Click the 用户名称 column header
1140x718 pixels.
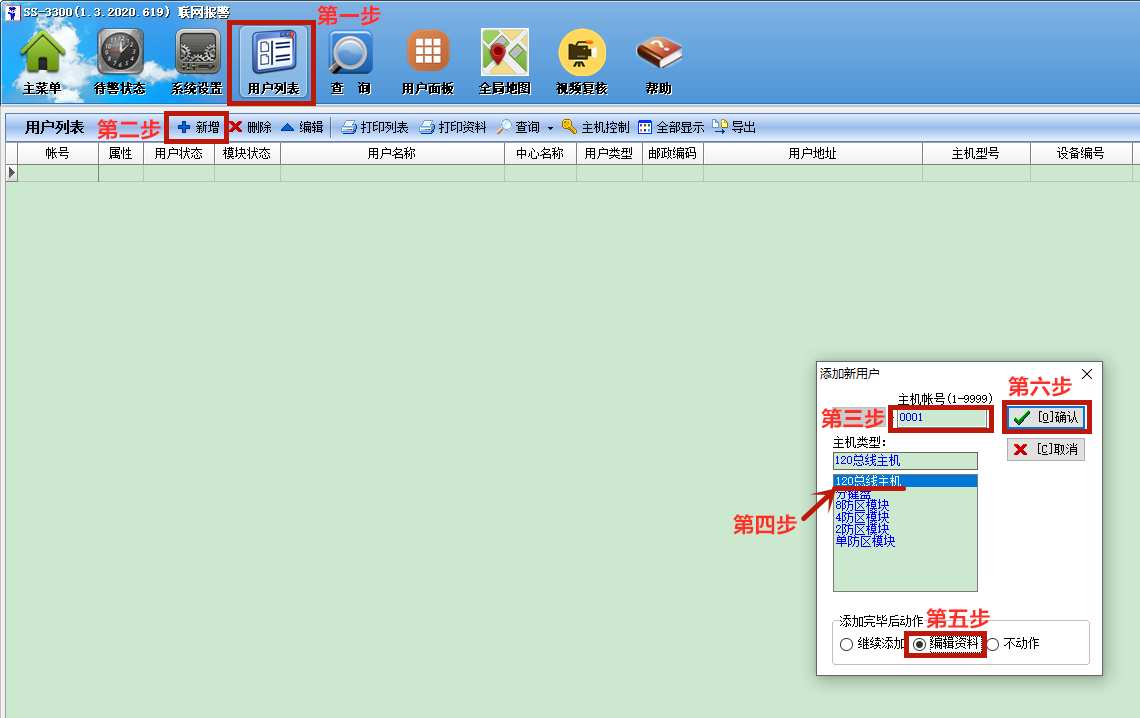[391, 153]
